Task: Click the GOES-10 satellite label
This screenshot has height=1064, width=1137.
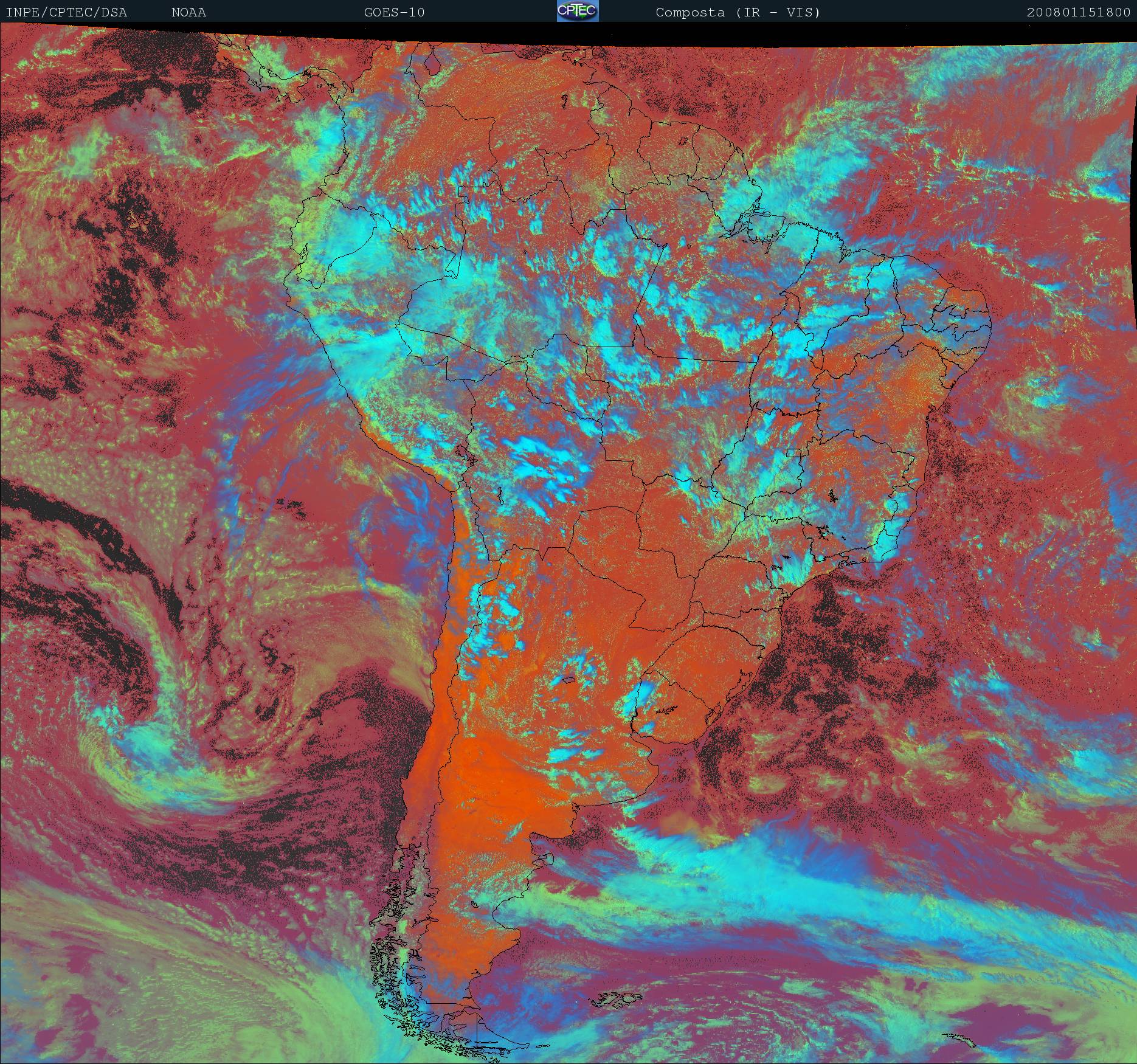Action: (394, 12)
